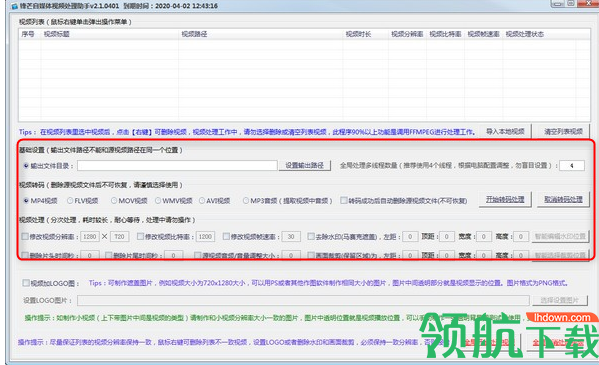Toggle the 画面裁剪 checkbox
599x365 pixels.
[x=311, y=255]
